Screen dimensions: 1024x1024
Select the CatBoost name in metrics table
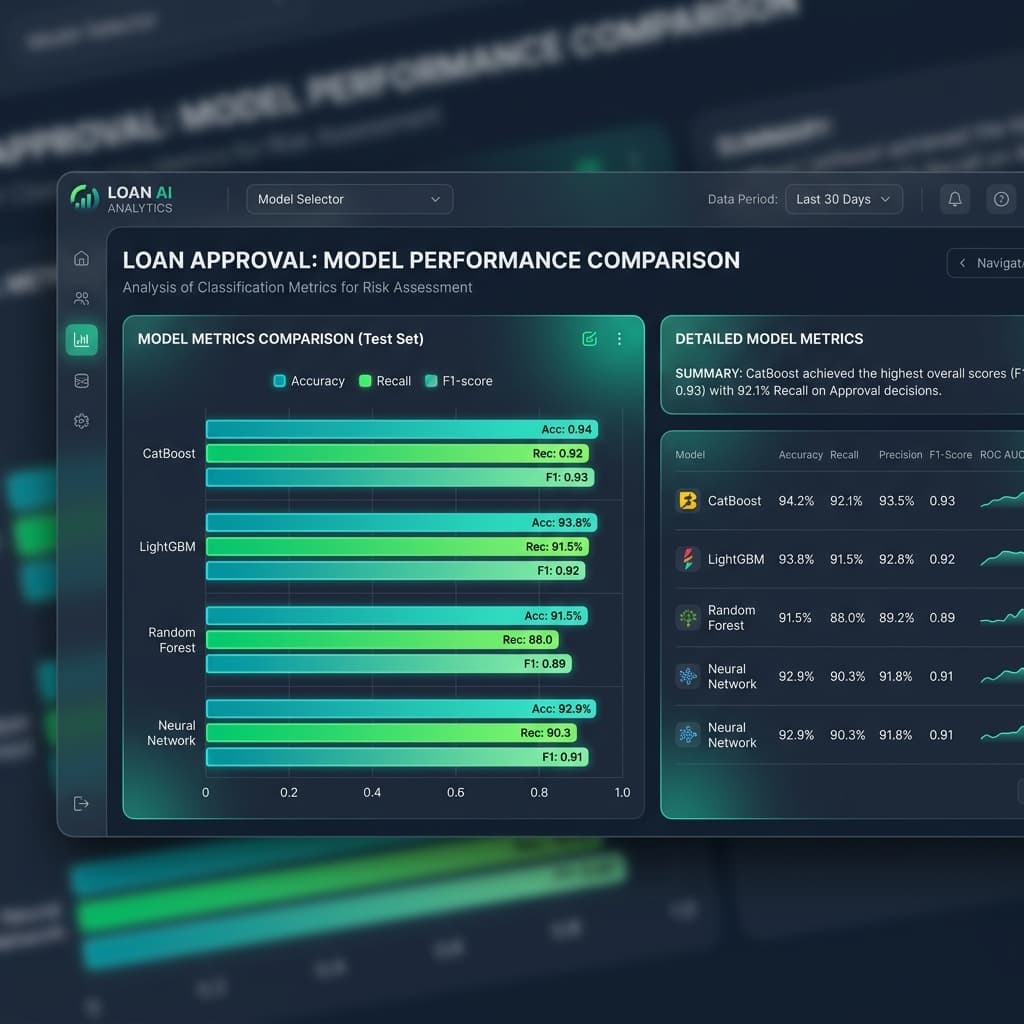(734, 501)
